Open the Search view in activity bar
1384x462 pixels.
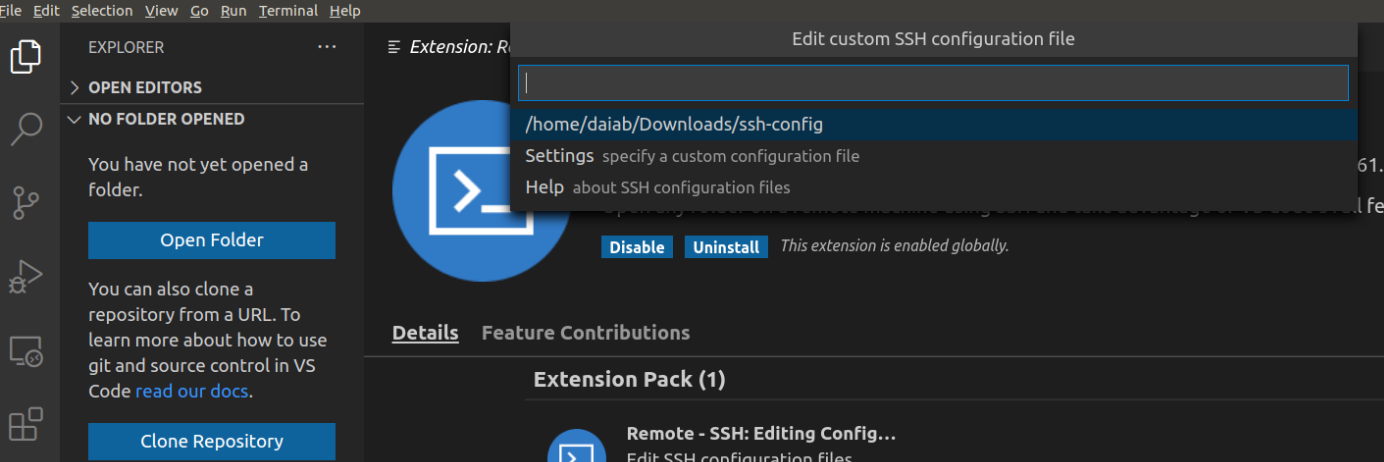26,129
